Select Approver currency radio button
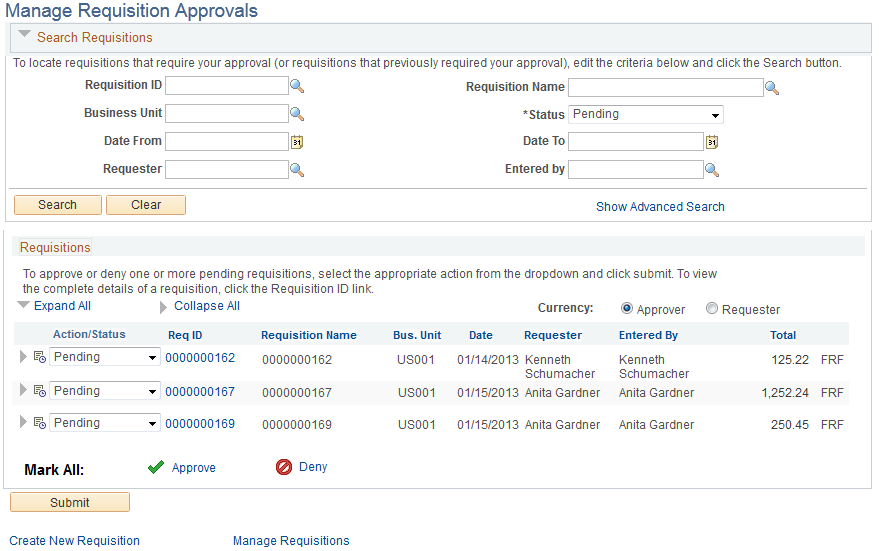This screenshot has width=879, height=551. (x=627, y=308)
